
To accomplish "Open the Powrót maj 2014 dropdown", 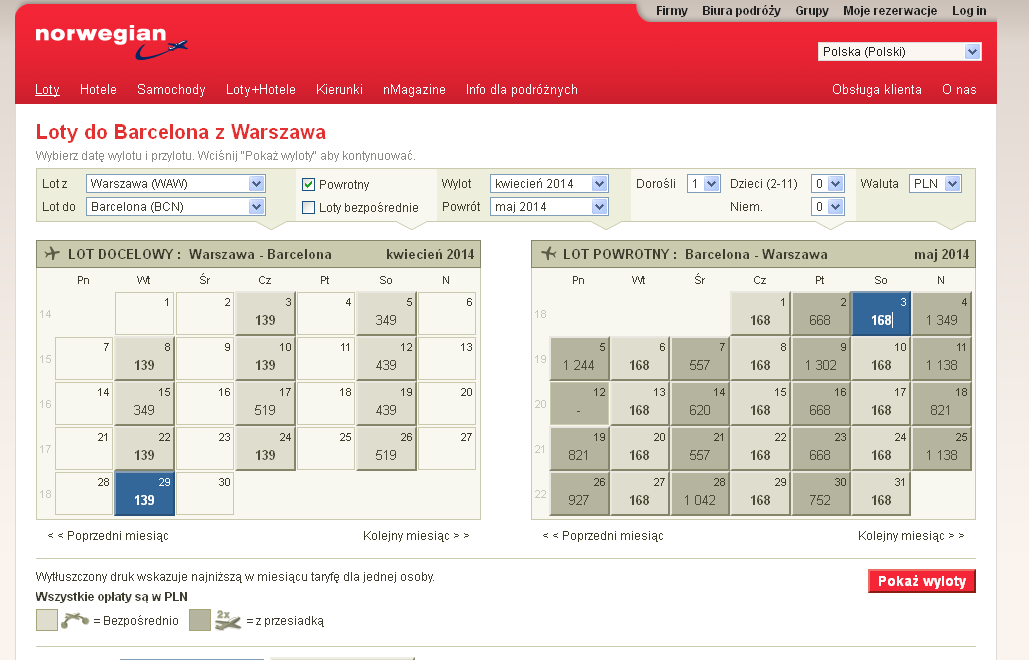I will tap(549, 207).
